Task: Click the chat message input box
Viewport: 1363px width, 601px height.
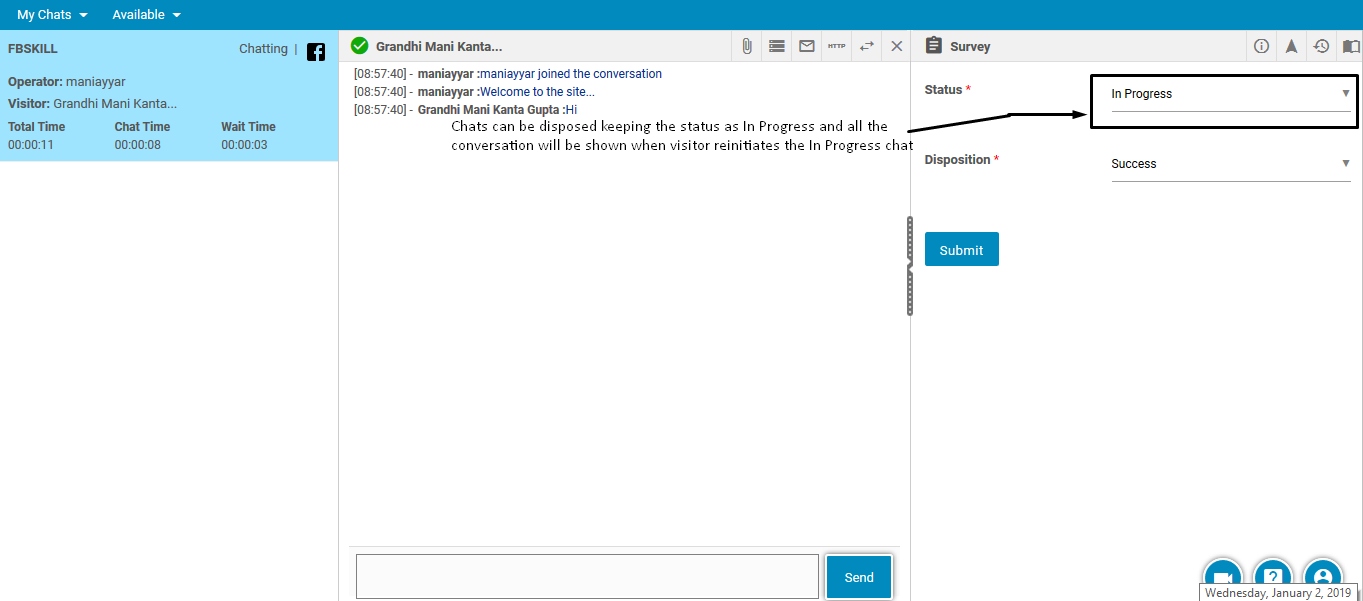Action: 587,577
